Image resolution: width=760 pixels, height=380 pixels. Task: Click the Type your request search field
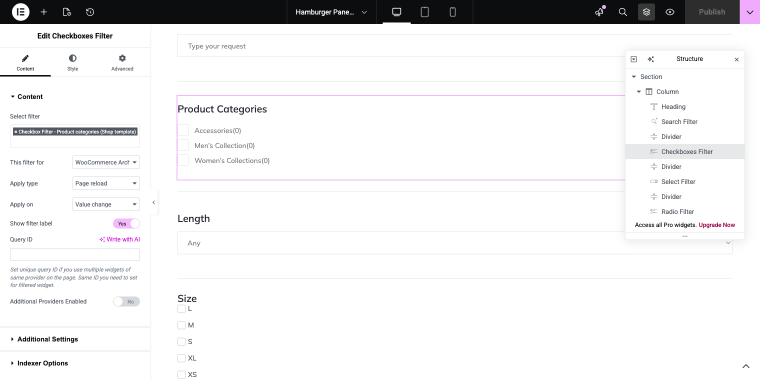tap(454, 46)
